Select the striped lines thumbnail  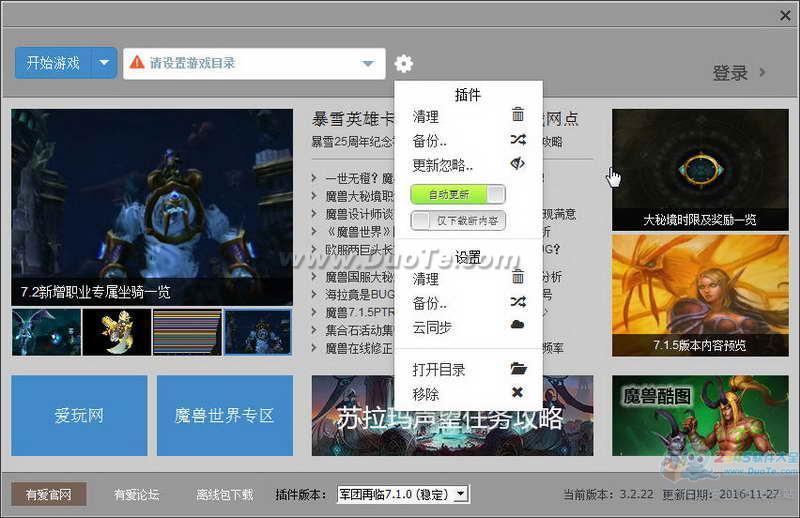point(187,332)
